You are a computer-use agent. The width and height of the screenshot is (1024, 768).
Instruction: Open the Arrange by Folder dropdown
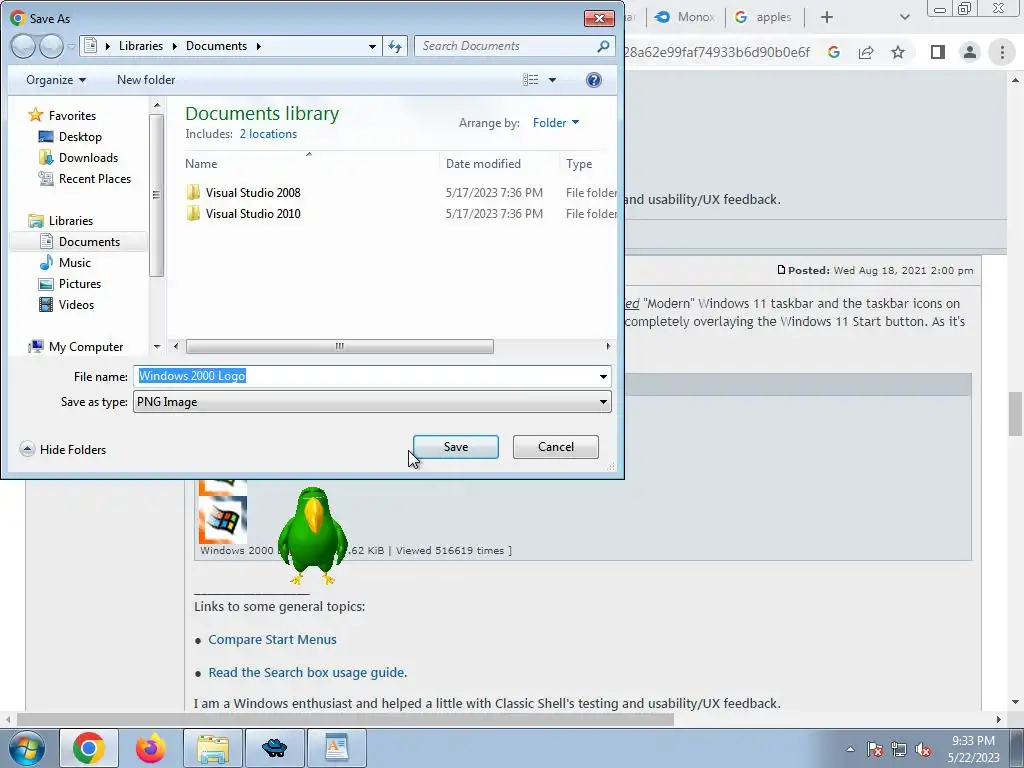(556, 123)
